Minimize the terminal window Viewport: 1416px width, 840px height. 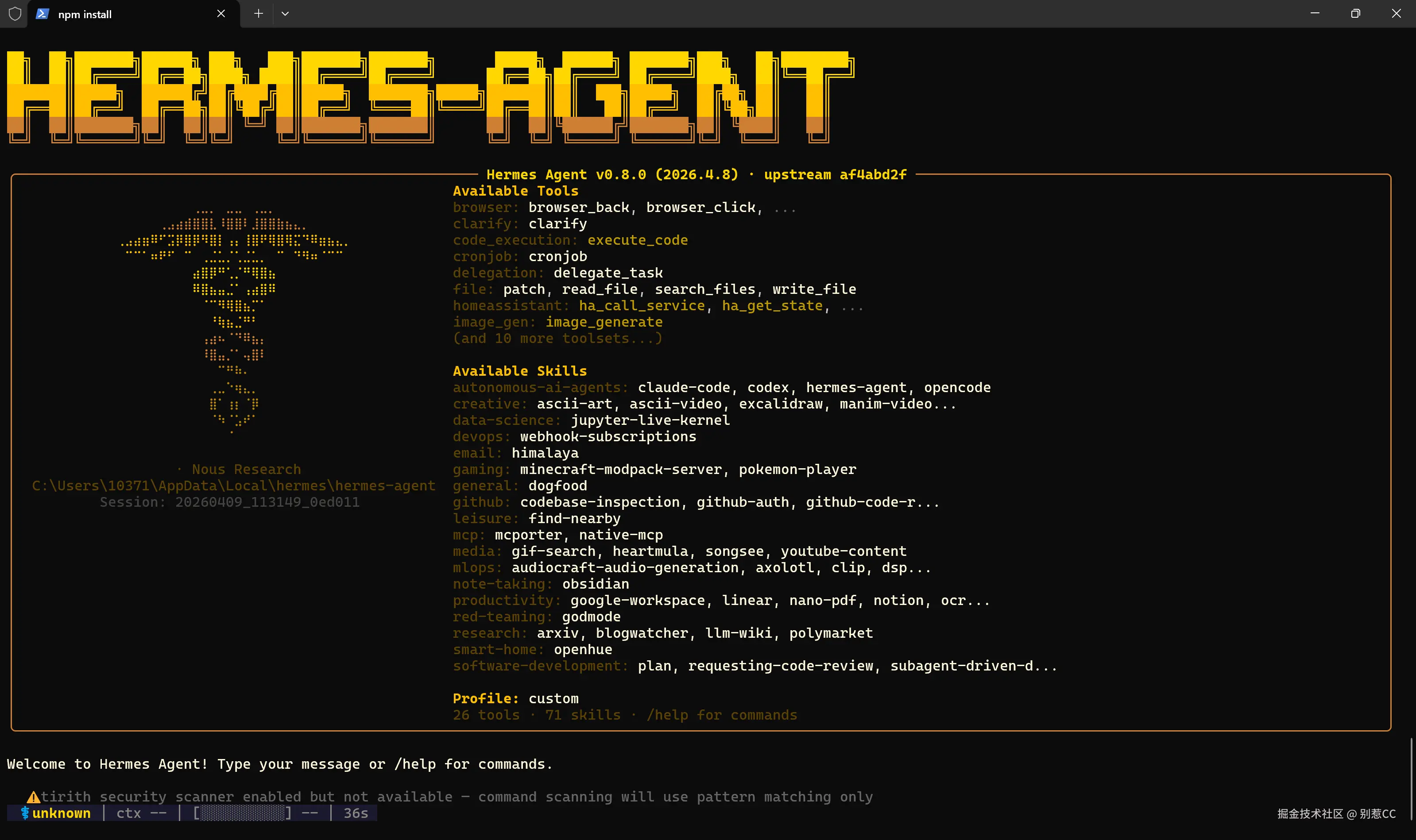tap(1315, 14)
